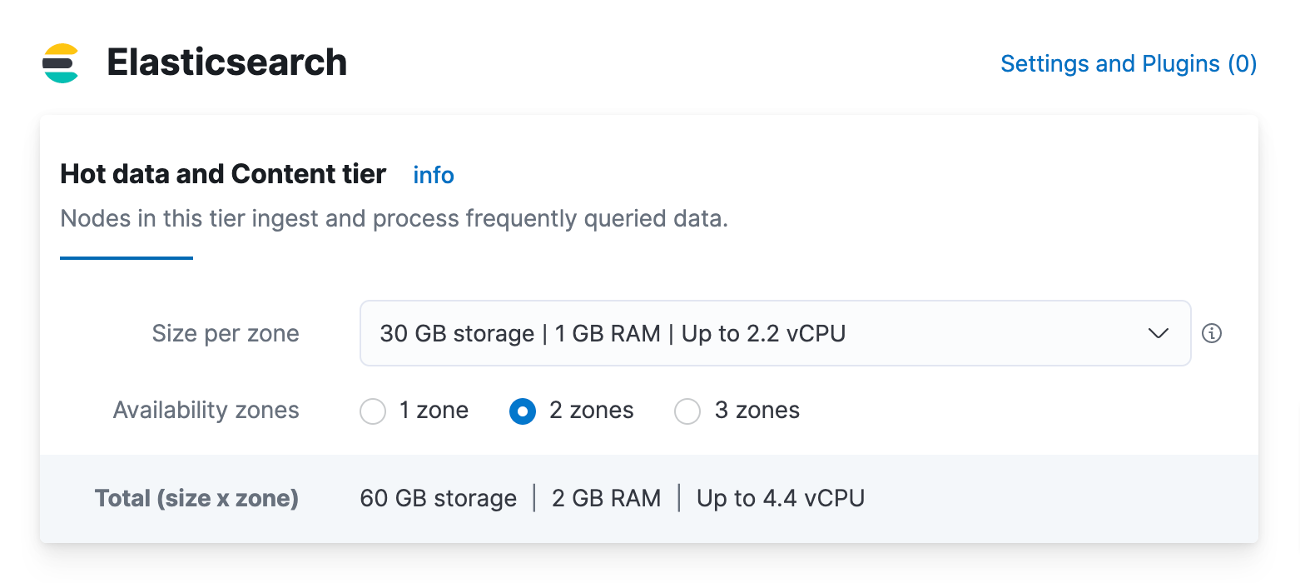1300x583 pixels.
Task: Click the blue info link
Action: coord(433,175)
